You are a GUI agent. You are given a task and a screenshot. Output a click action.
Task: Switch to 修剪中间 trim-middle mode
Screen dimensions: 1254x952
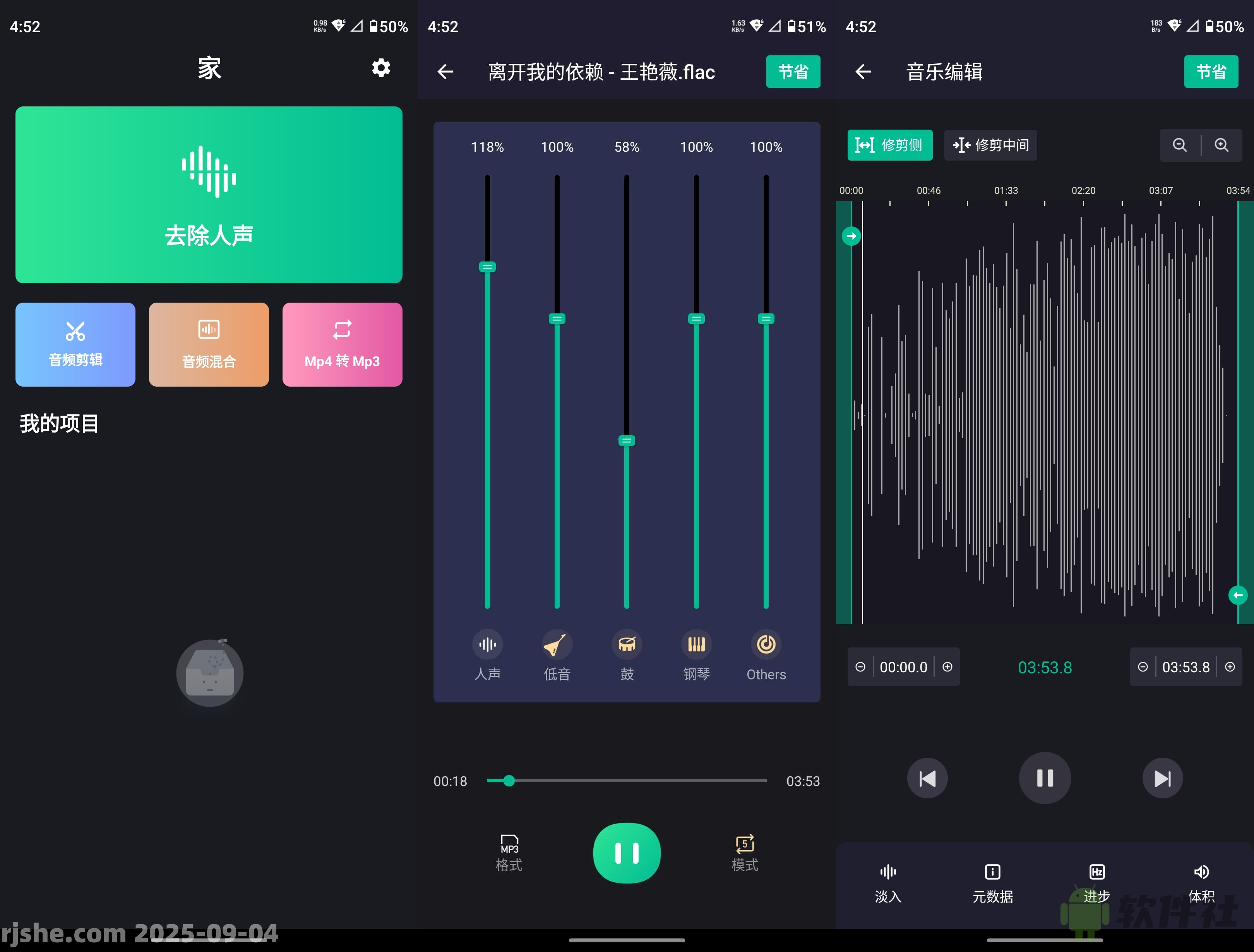pos(990,145)
